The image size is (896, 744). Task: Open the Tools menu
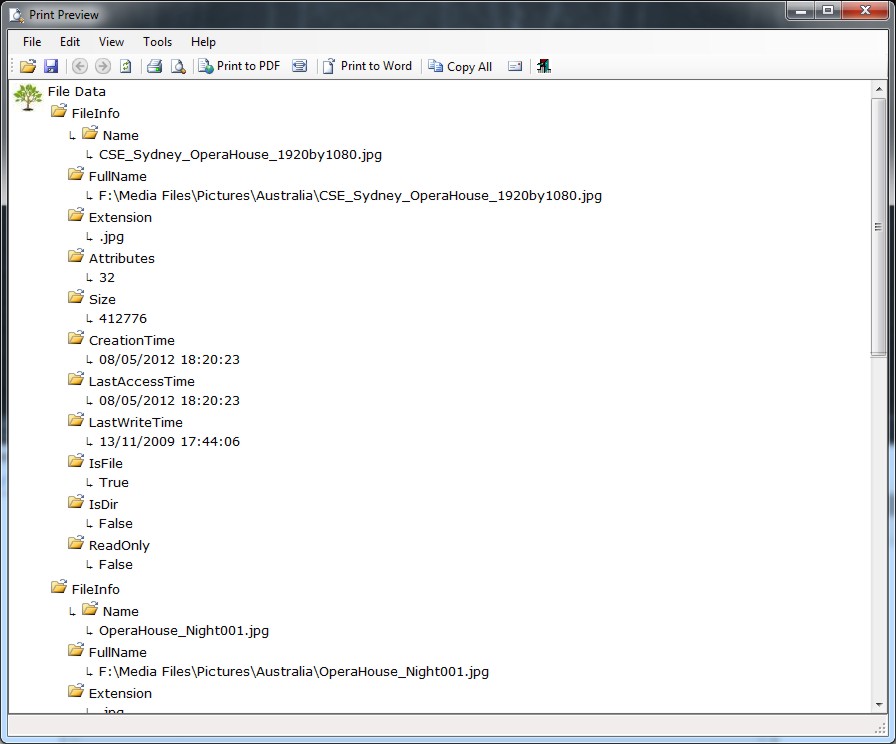coord(157,42)
